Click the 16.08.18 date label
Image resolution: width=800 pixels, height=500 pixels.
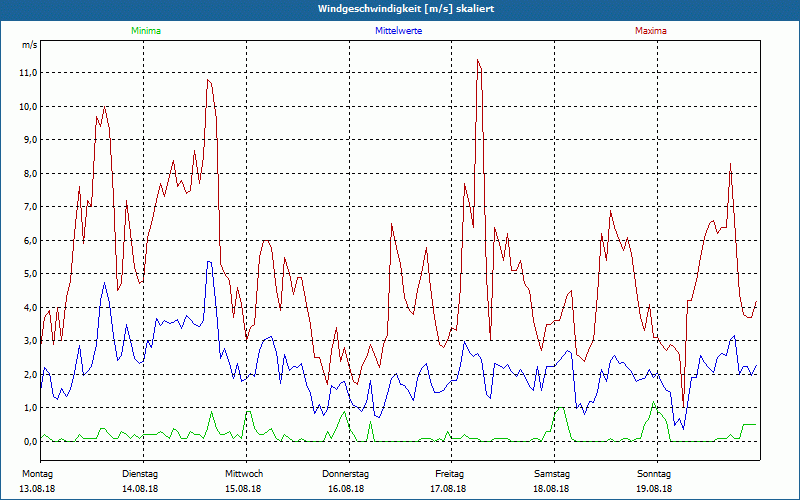[346, 489]
